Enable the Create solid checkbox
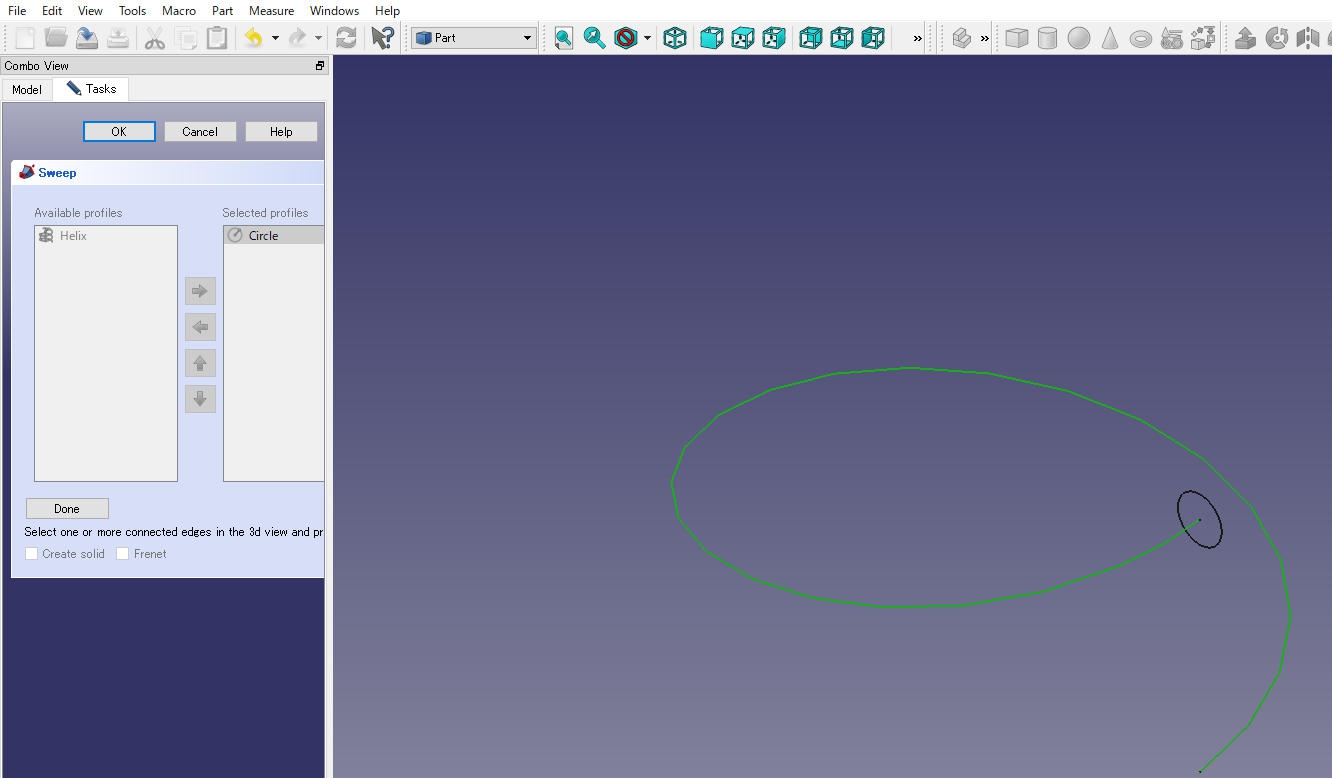Viewport: 1332px width, 778px height. click(32, 554)
